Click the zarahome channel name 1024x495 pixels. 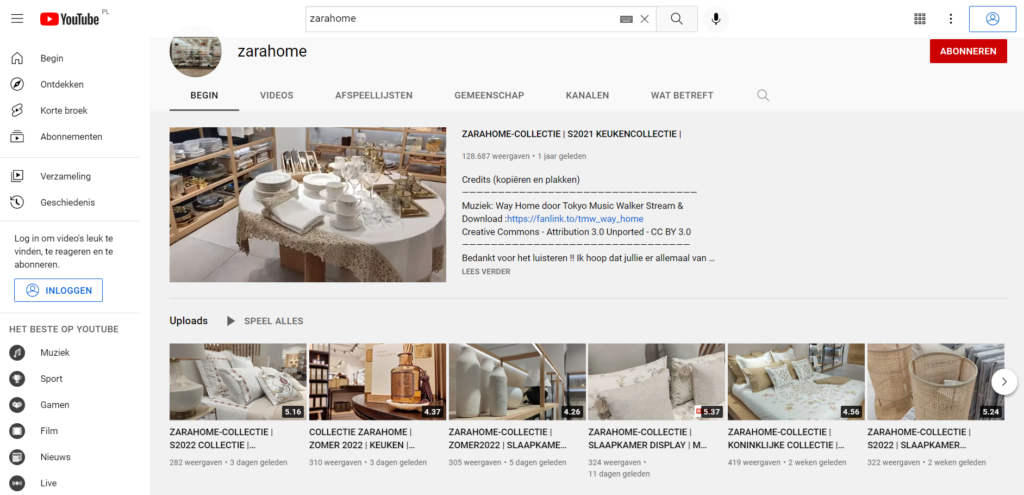(x=272, y=51)
